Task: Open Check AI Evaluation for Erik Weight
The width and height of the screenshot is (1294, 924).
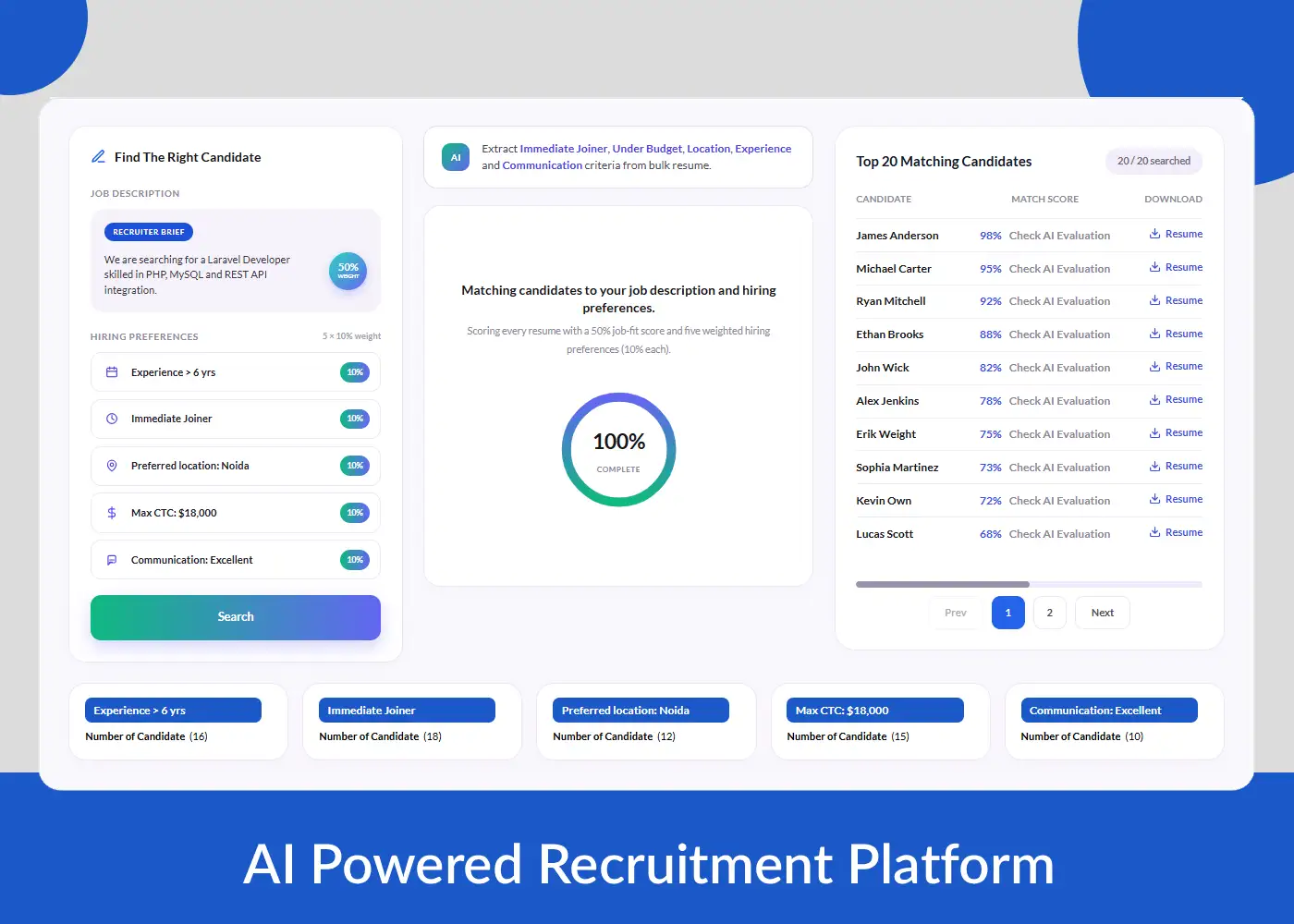Action: [1059, 434]
